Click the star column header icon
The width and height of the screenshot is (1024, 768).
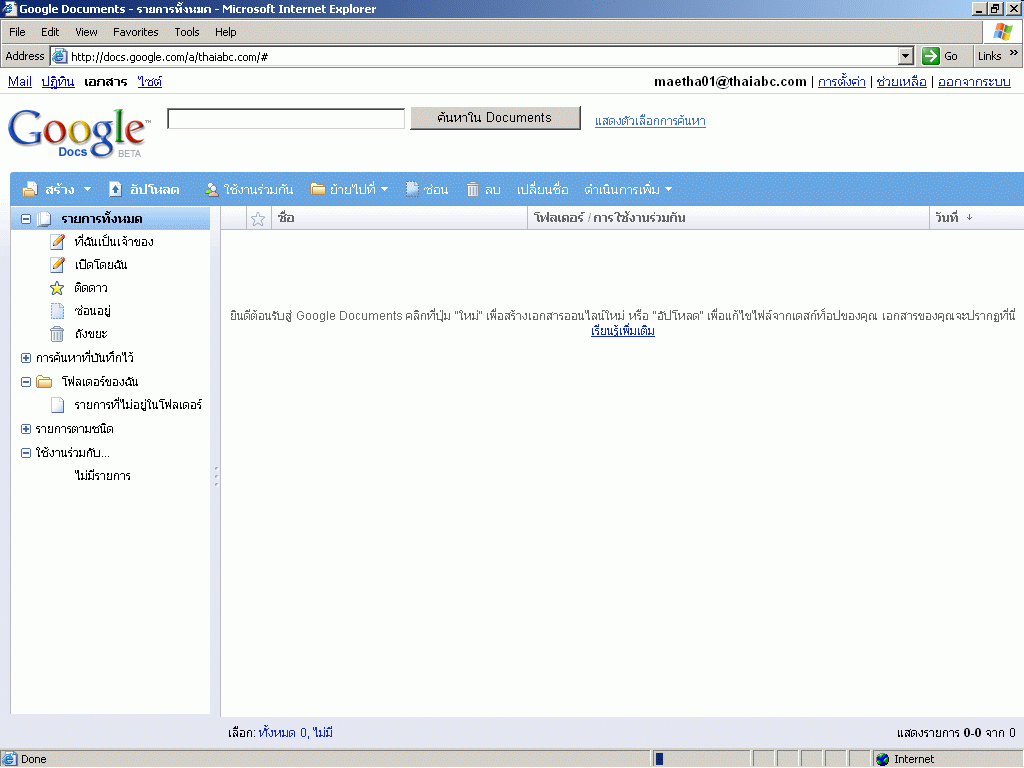coord(258,219)
